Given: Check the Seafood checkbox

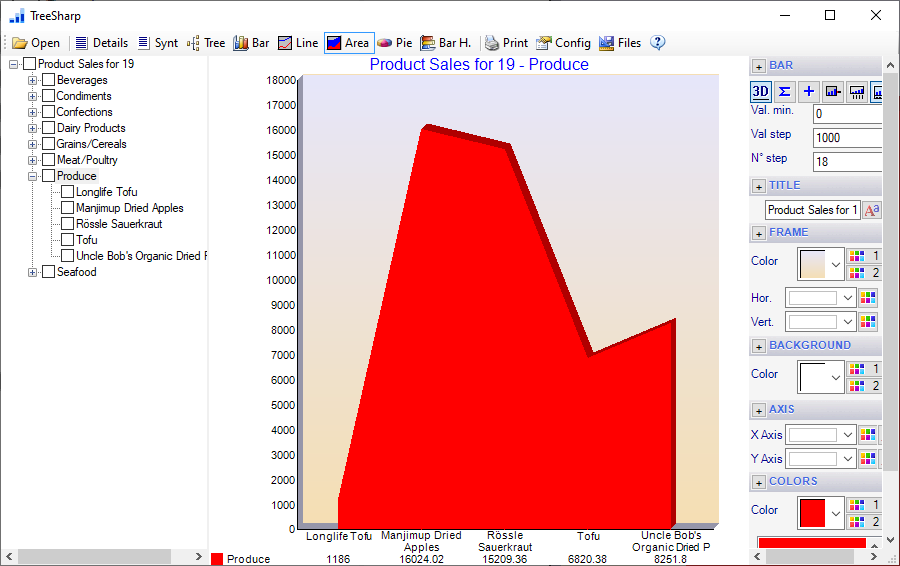Looking at the screenshot, I should pos(49,272).
